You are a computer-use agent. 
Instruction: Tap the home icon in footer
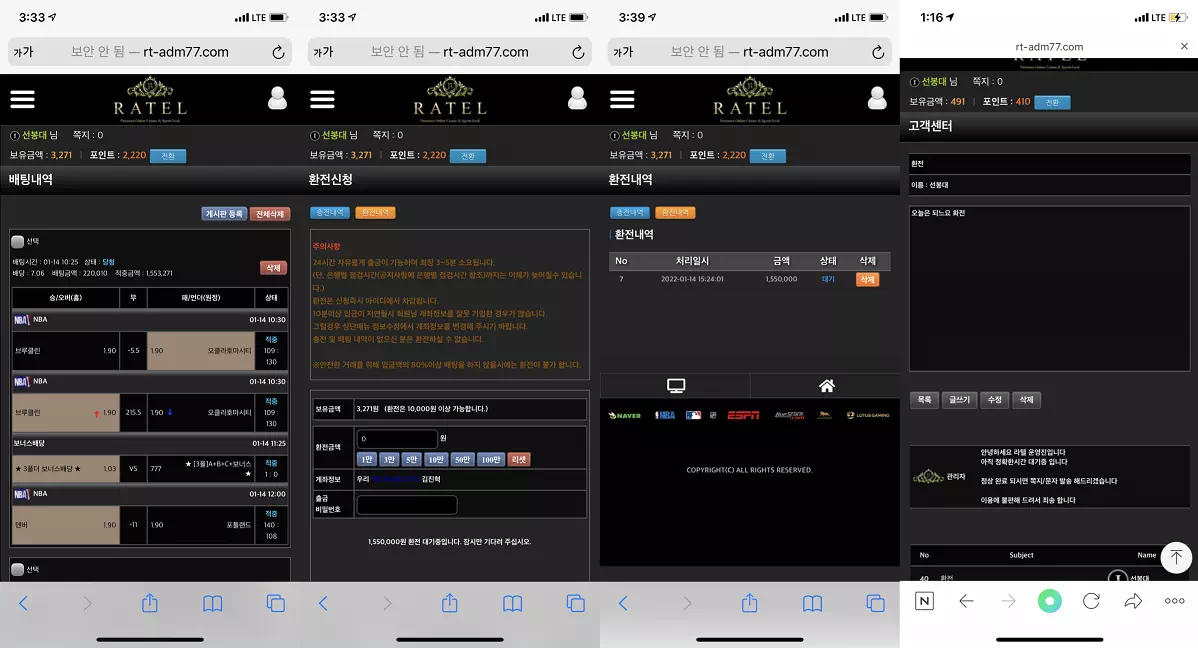point(827,386)
